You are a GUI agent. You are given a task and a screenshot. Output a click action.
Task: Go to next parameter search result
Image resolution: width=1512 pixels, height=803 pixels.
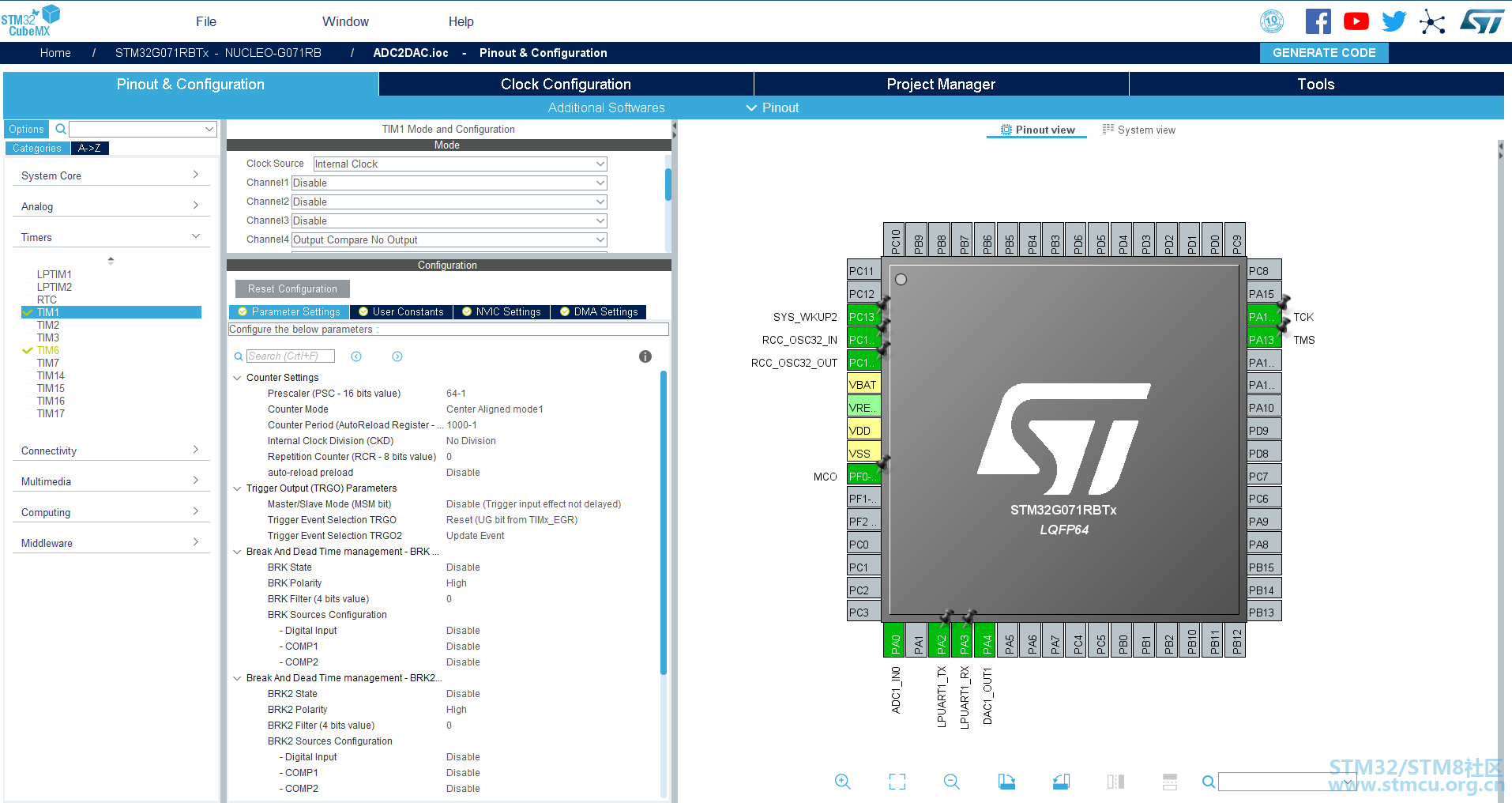tap(397, 356)
